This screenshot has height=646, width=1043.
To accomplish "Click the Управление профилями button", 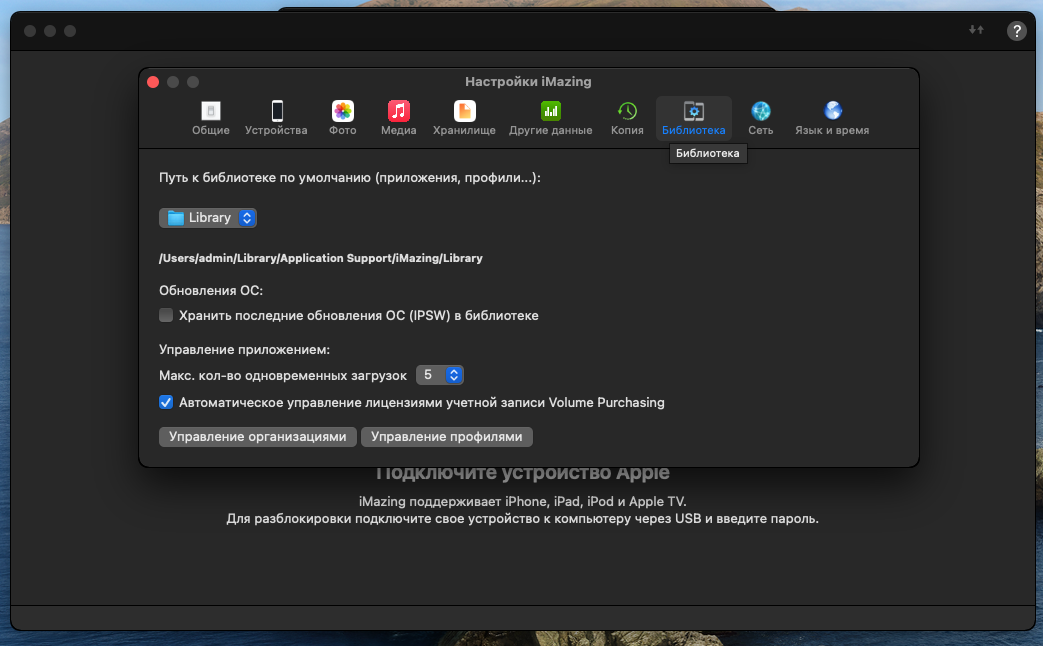I will pyautogui.click(x=447, y=437).
